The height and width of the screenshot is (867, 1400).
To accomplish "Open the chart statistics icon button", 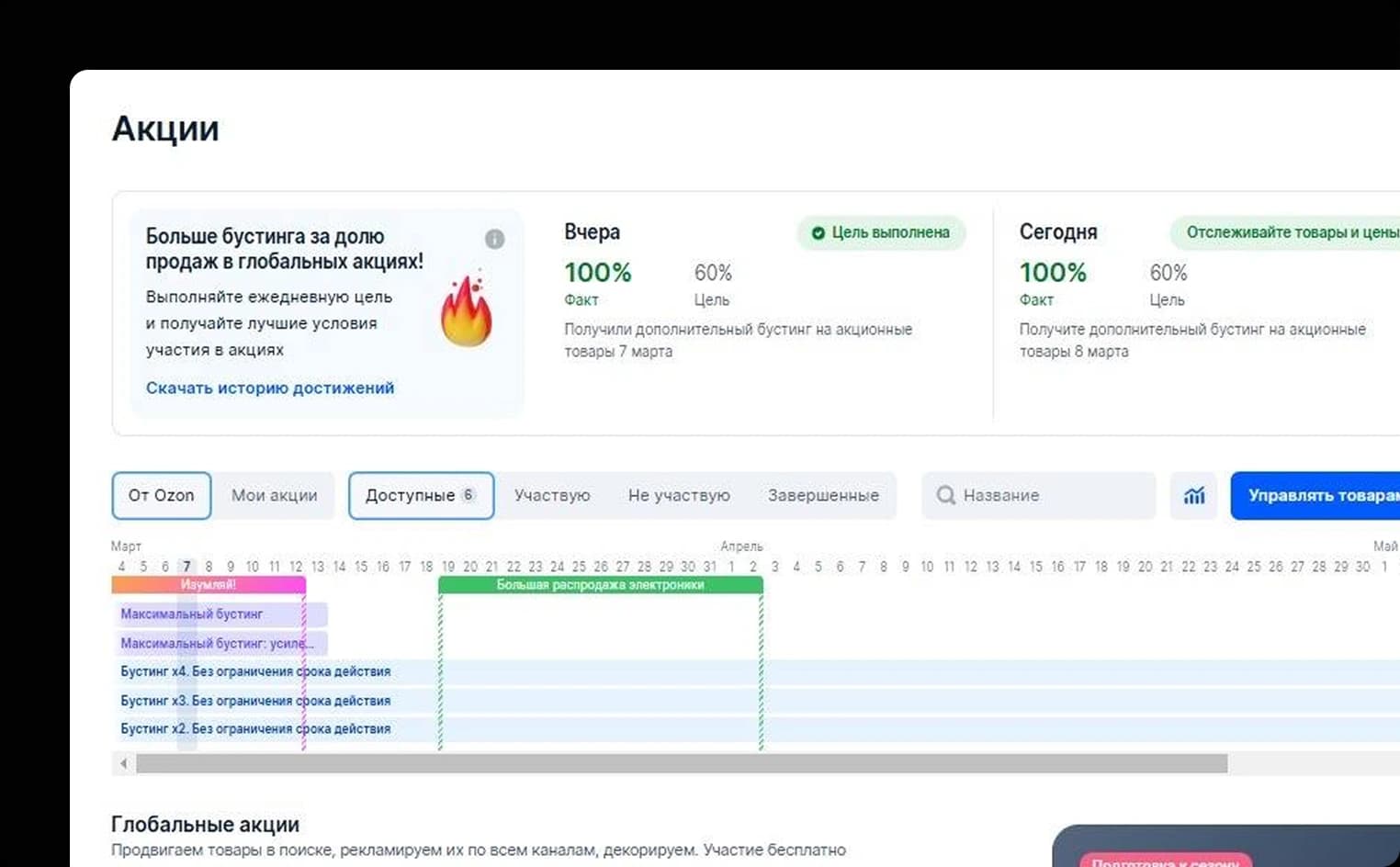I will 1193,496.
